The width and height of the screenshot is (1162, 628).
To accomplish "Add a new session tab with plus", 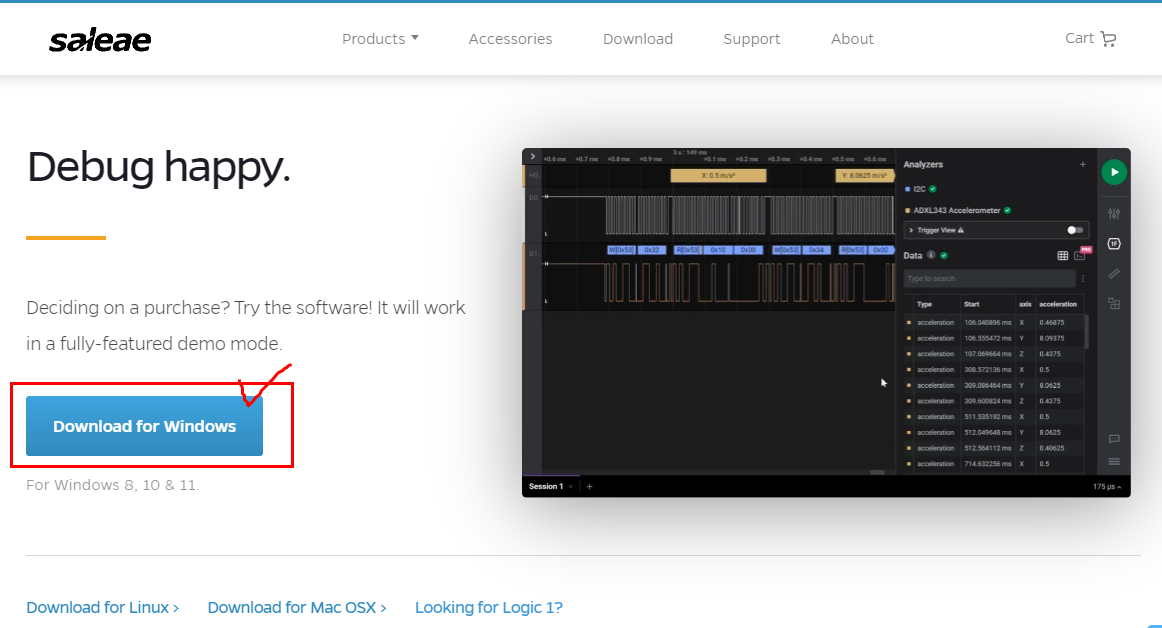I will click(589, 487).
